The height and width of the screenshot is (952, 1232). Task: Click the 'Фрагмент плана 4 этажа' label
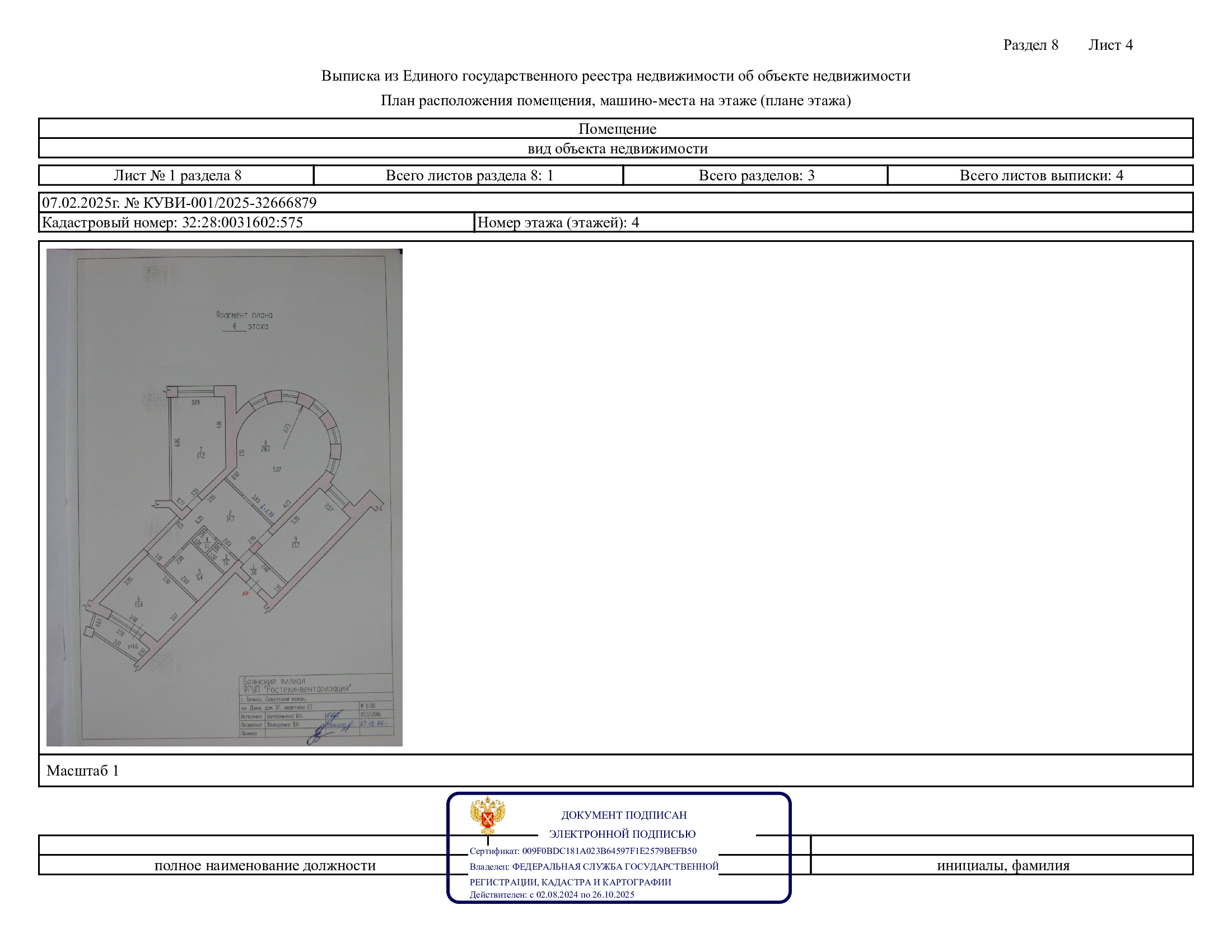click(244, 320)
